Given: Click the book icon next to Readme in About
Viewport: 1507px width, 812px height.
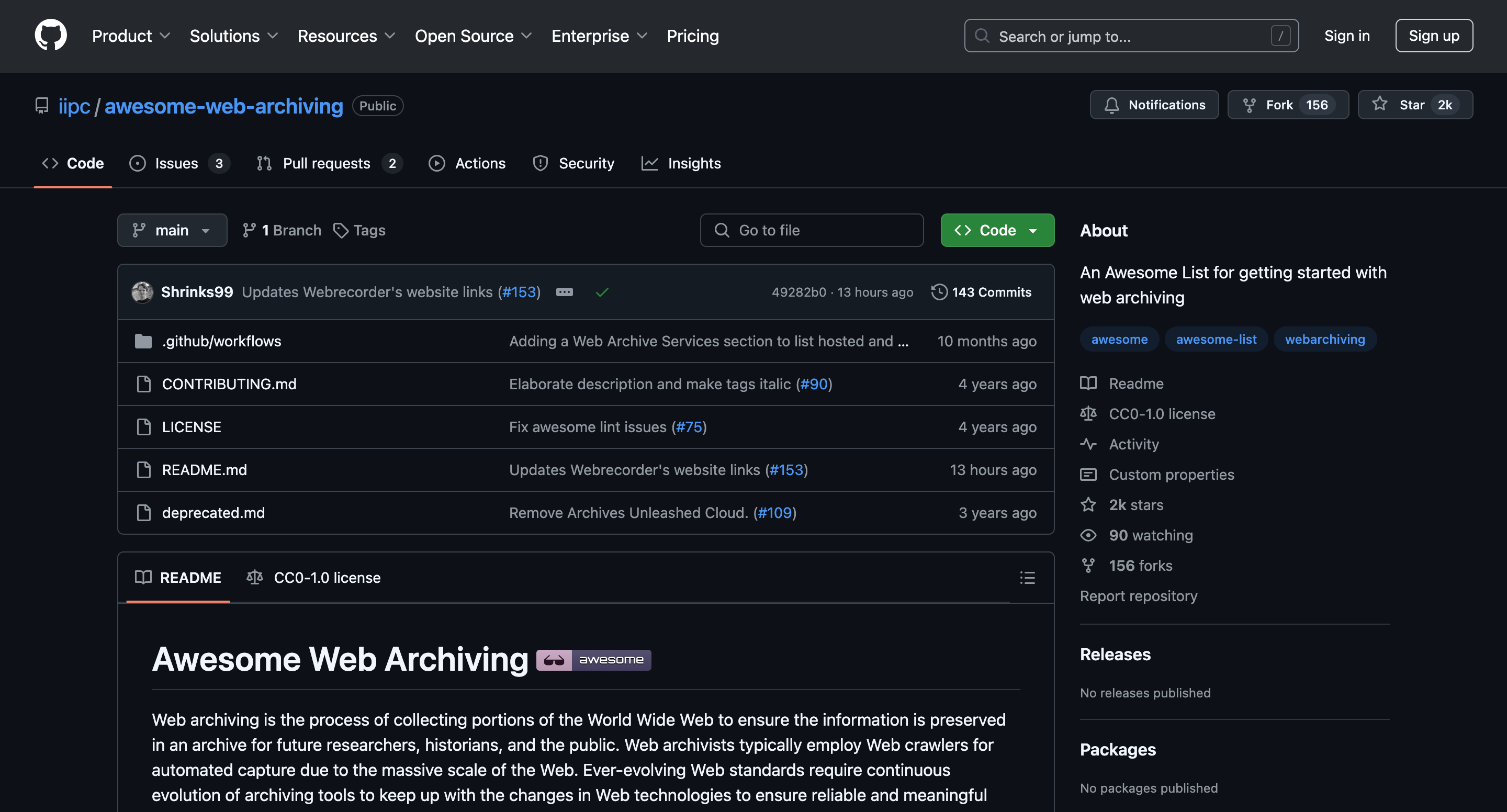Looking at the screenshot, I should click(1088, 383).
